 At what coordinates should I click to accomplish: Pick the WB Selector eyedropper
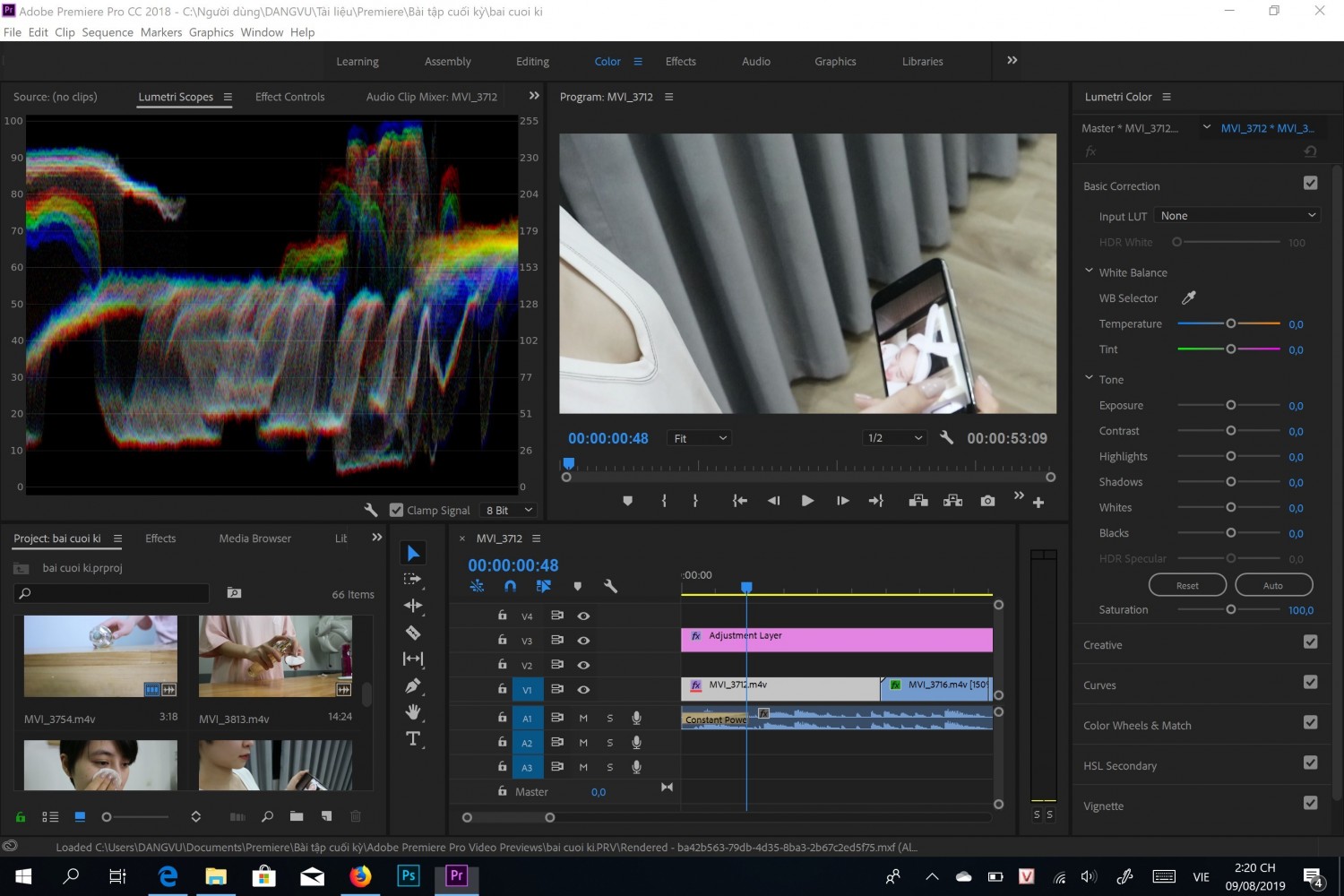point(1189,298)
